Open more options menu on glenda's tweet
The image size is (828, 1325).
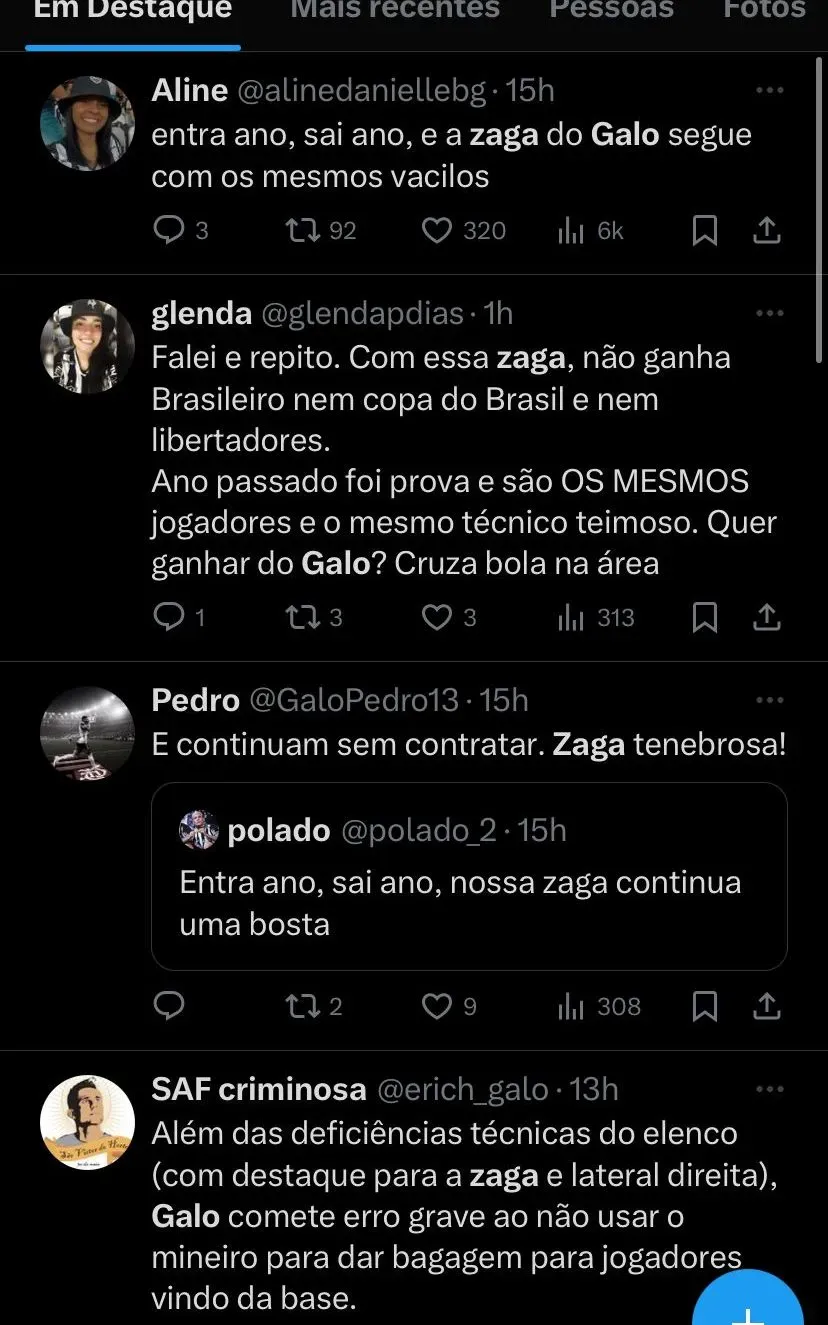point(769,313)
